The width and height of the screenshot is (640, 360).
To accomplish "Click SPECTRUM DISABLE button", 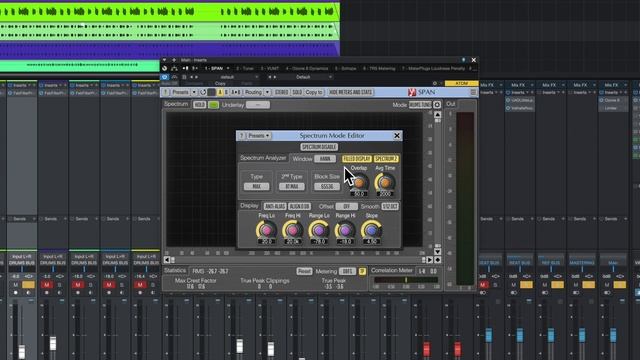I will tap(319, 147).
